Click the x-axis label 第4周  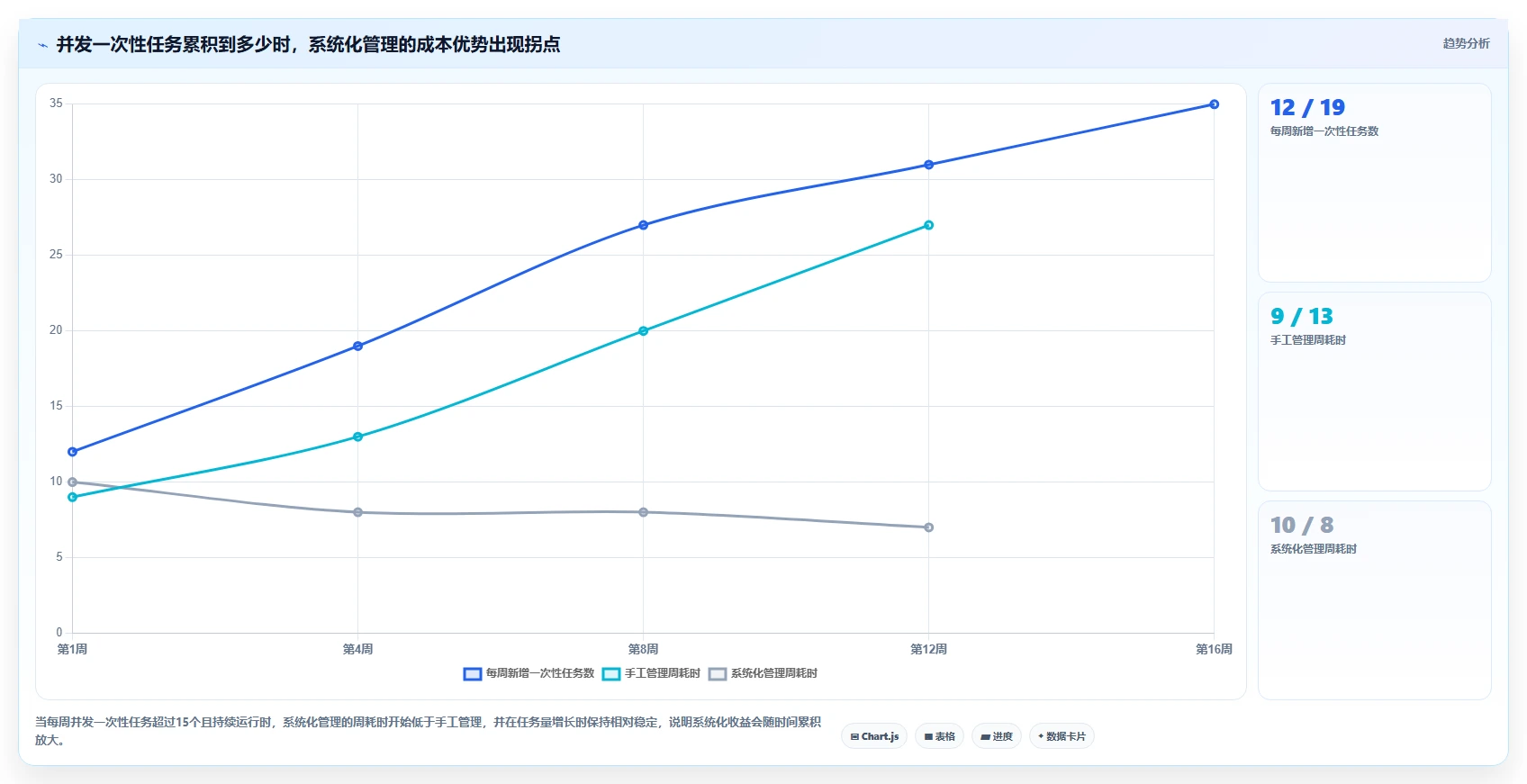(358, 649)
